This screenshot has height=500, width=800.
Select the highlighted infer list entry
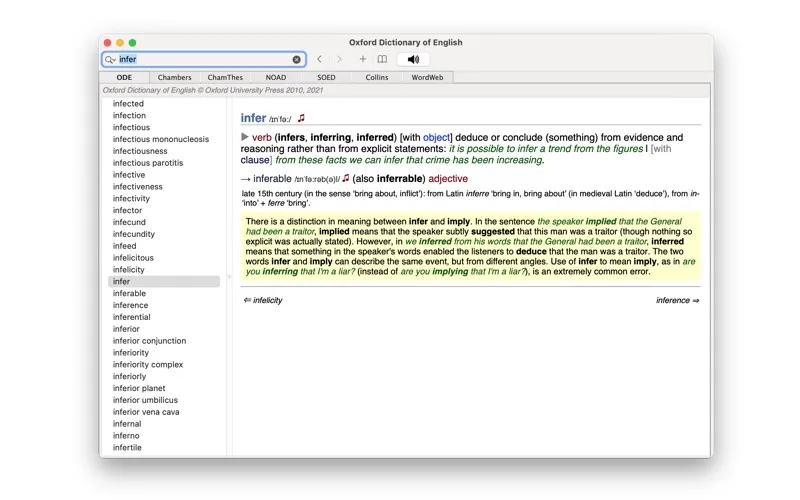tap(164, 282)
